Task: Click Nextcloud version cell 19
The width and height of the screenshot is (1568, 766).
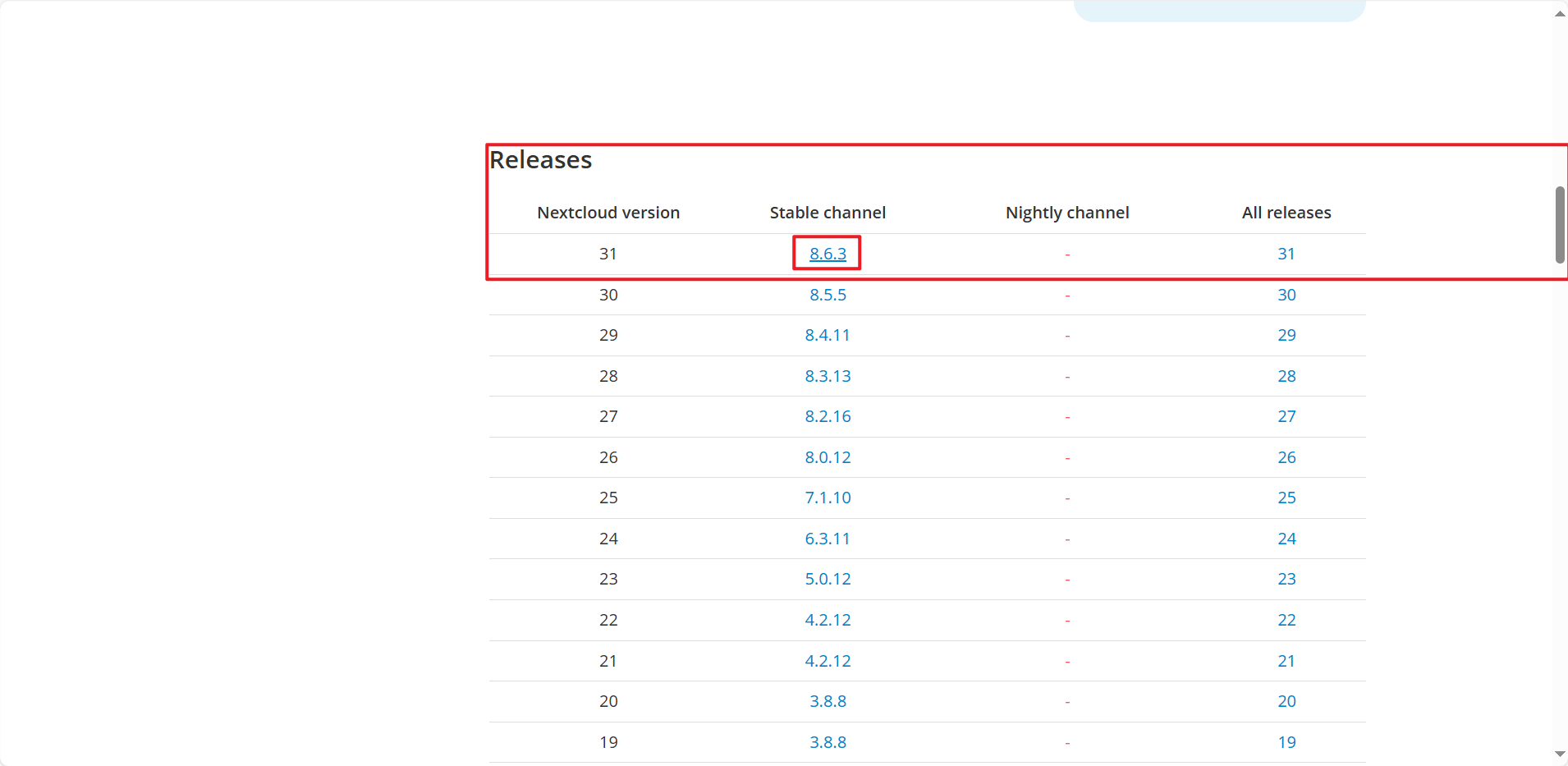Action: point(608,742)
